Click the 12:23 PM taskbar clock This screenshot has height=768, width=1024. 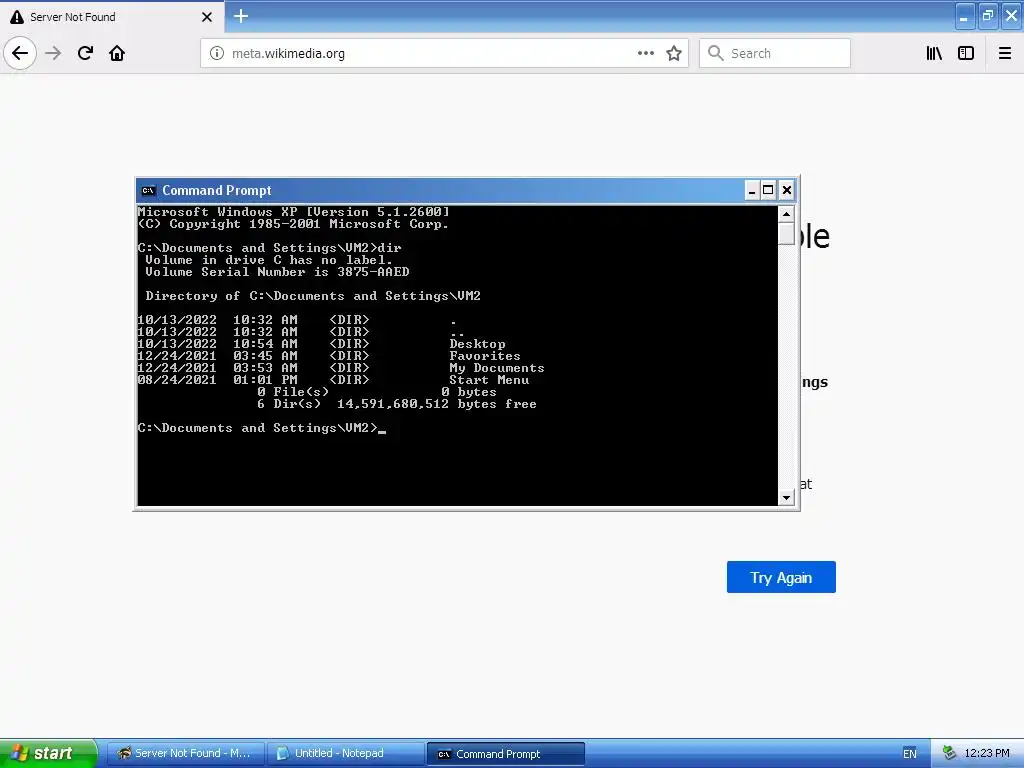click(x=987, y=754)
